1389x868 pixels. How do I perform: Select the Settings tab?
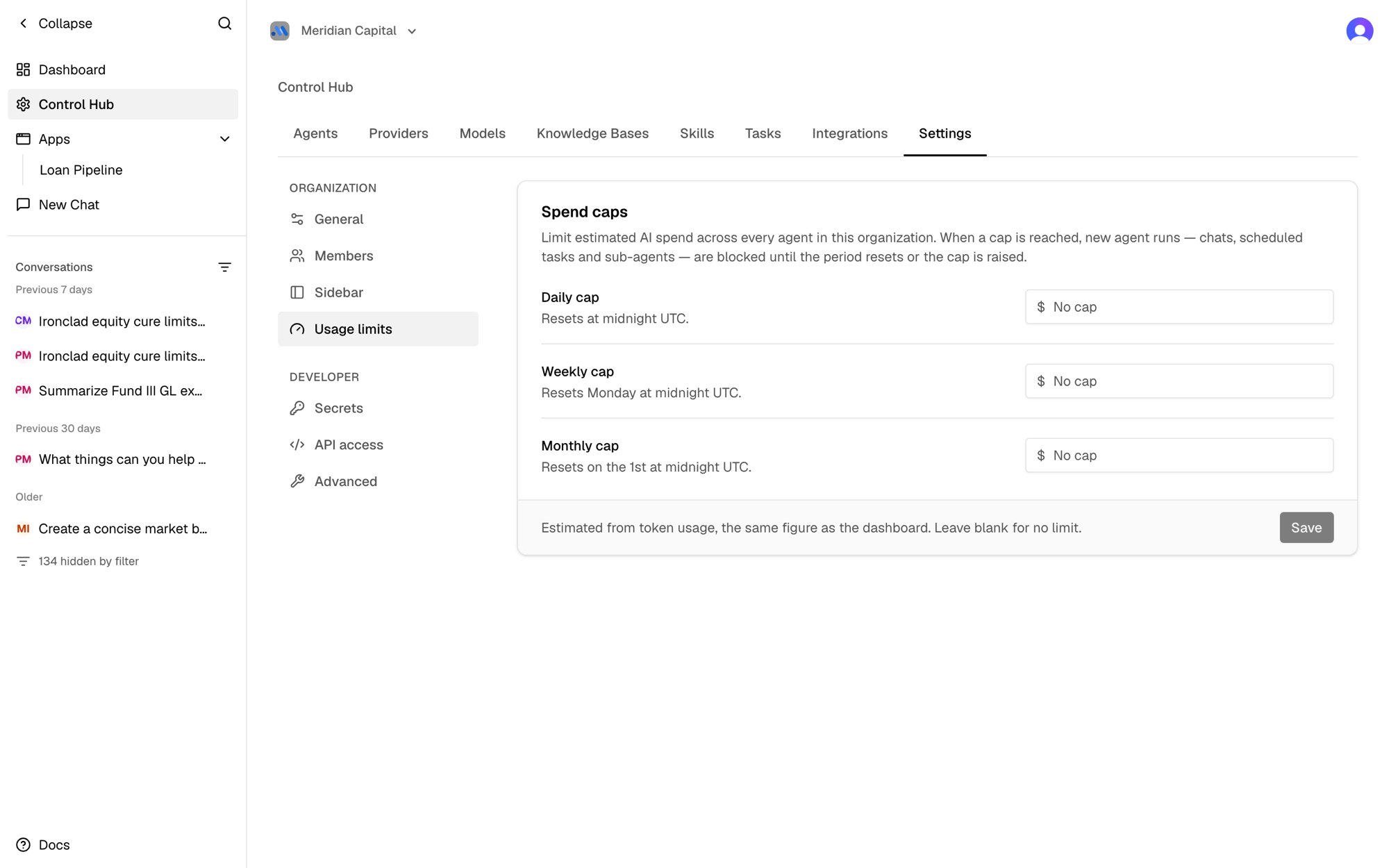pyautogui.click(x=945, y=133)
